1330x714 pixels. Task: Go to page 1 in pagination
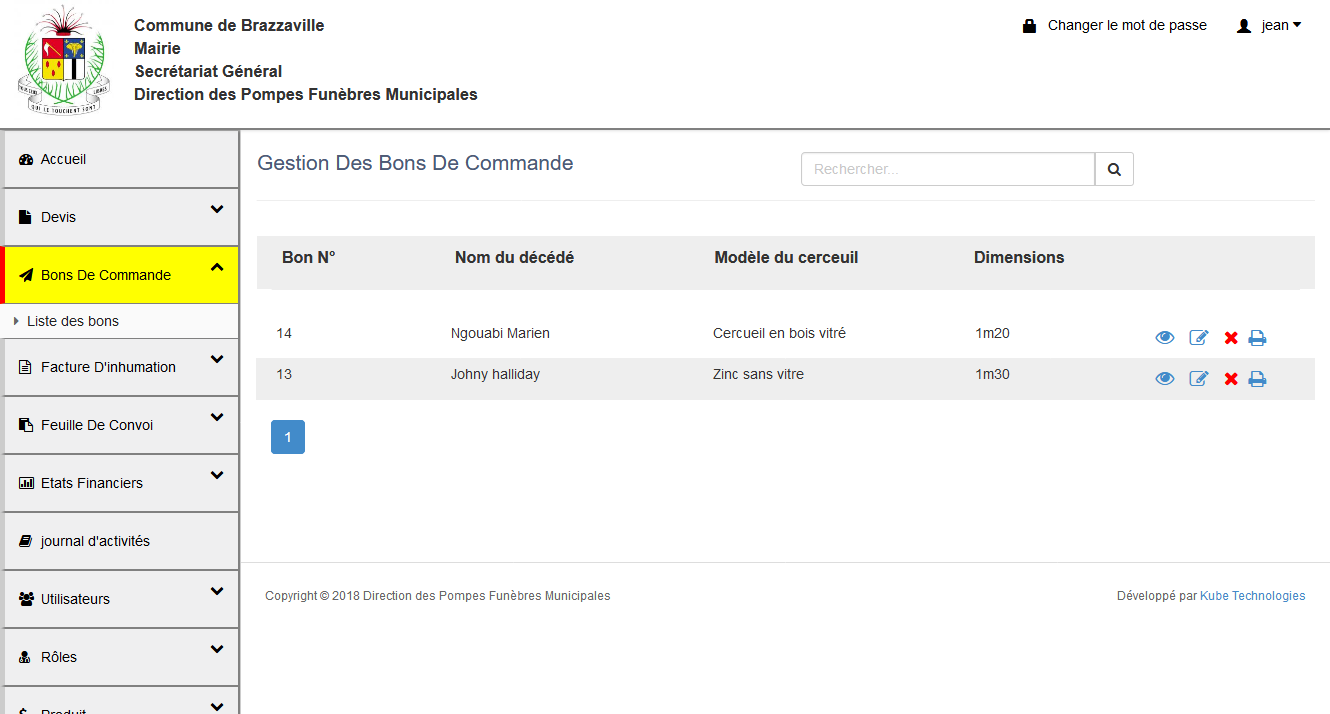(288, 437)
